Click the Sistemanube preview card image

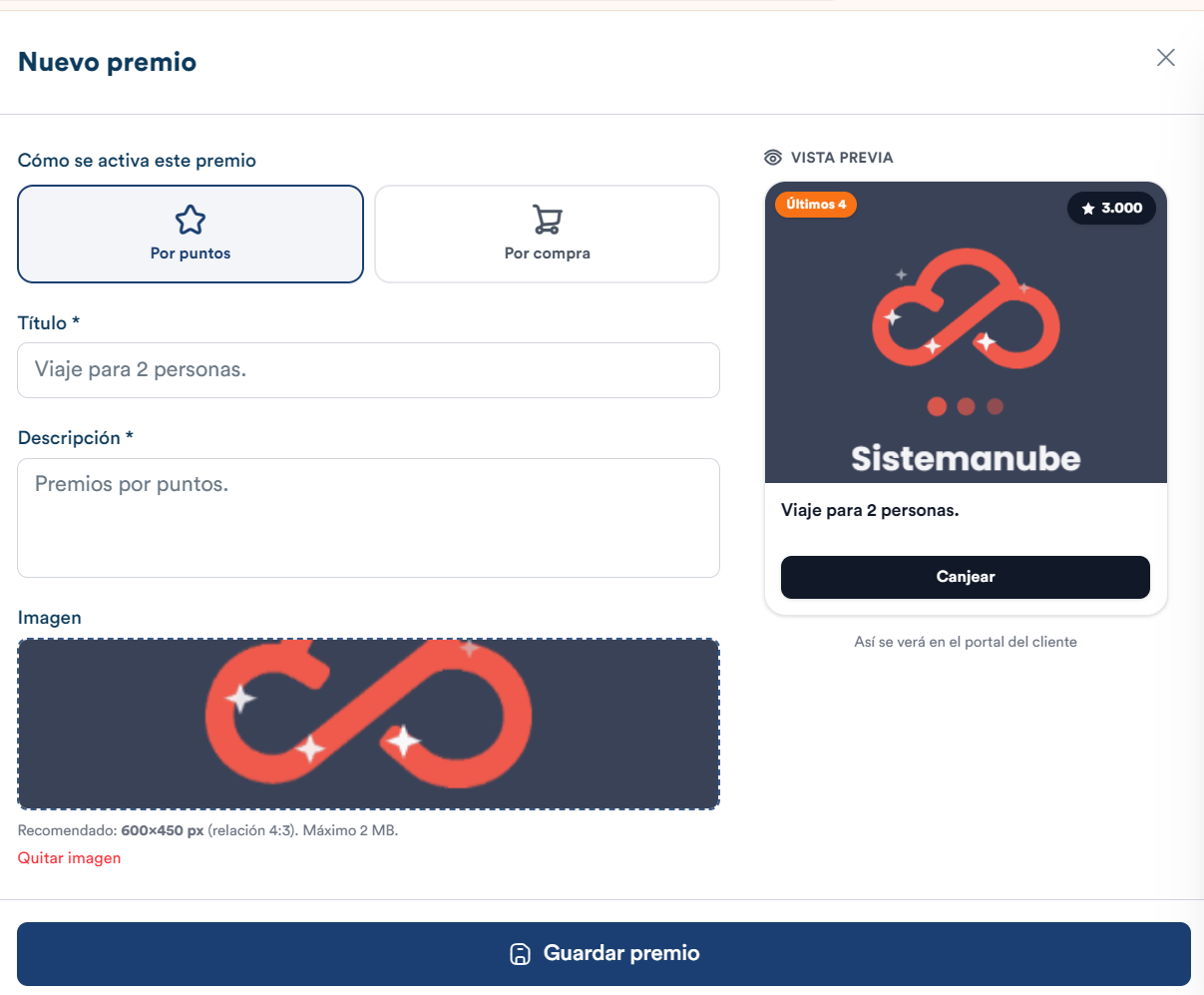966,332
